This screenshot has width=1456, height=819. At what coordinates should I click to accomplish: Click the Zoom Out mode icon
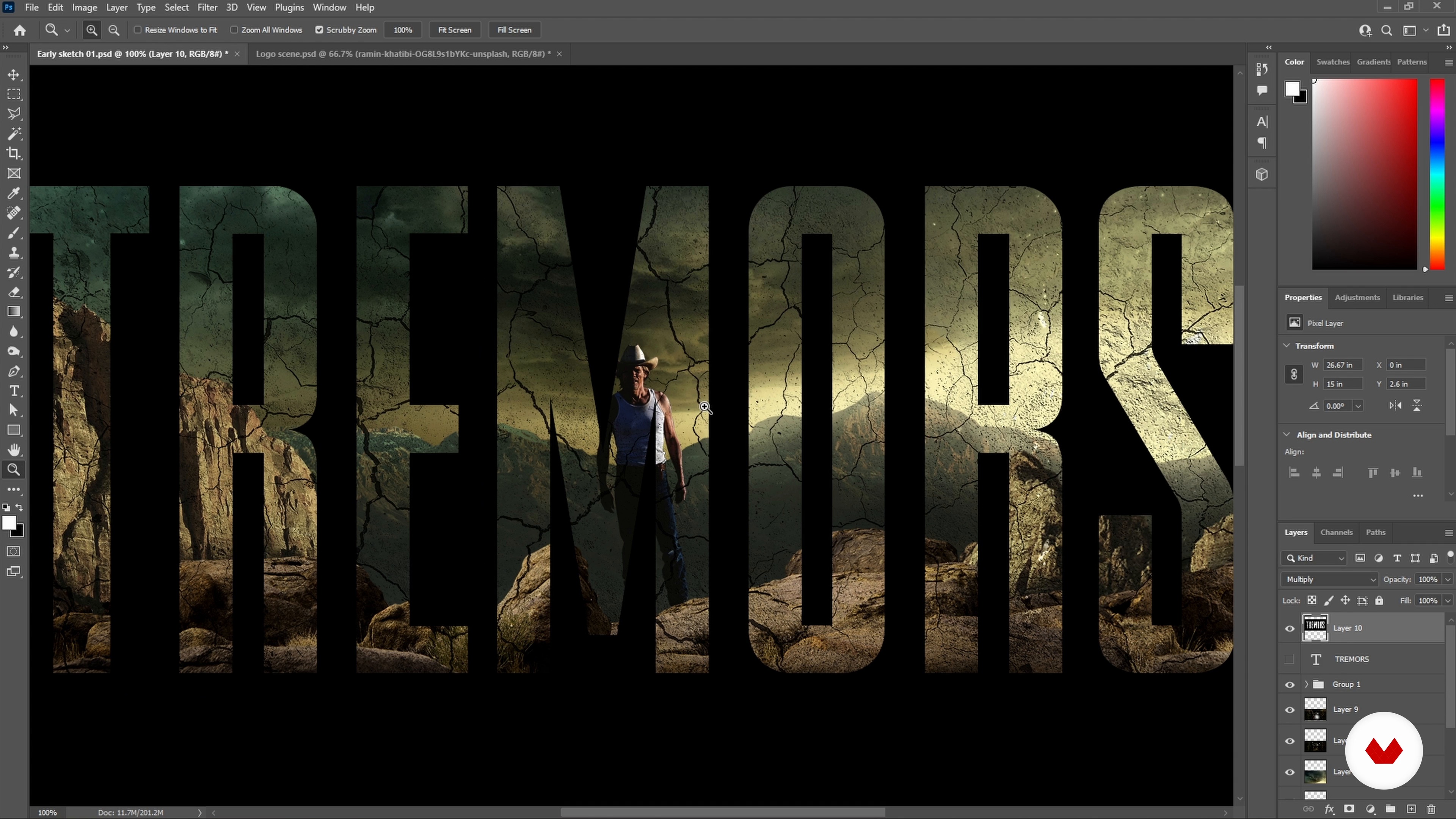click(114, 30)
